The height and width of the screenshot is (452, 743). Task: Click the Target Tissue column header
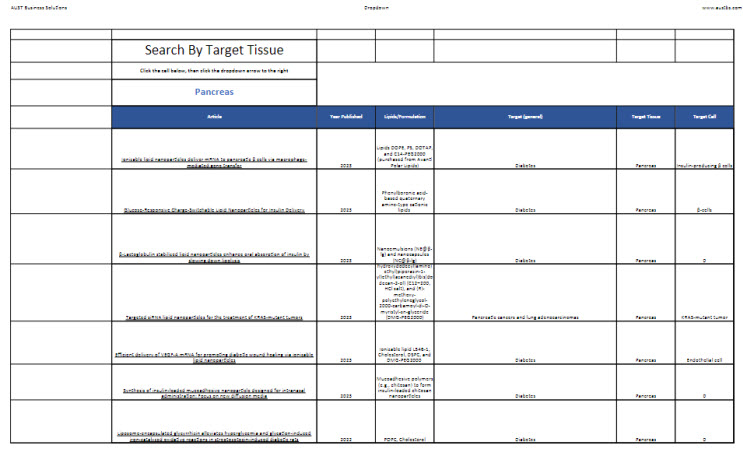tap(644, 117)
